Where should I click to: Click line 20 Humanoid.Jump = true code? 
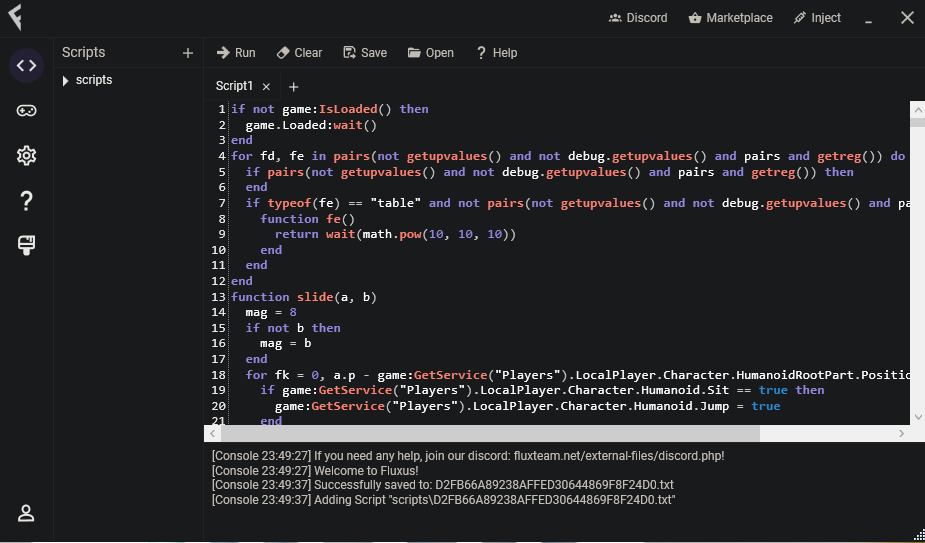(527, 405)
